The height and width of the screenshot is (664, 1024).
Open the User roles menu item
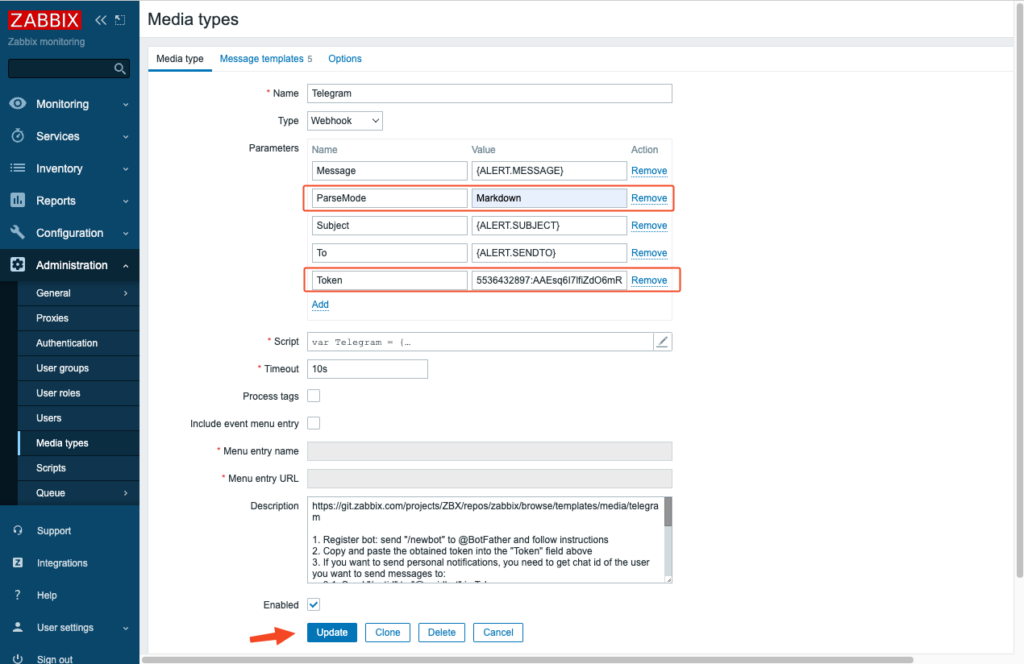pos(58,393)
